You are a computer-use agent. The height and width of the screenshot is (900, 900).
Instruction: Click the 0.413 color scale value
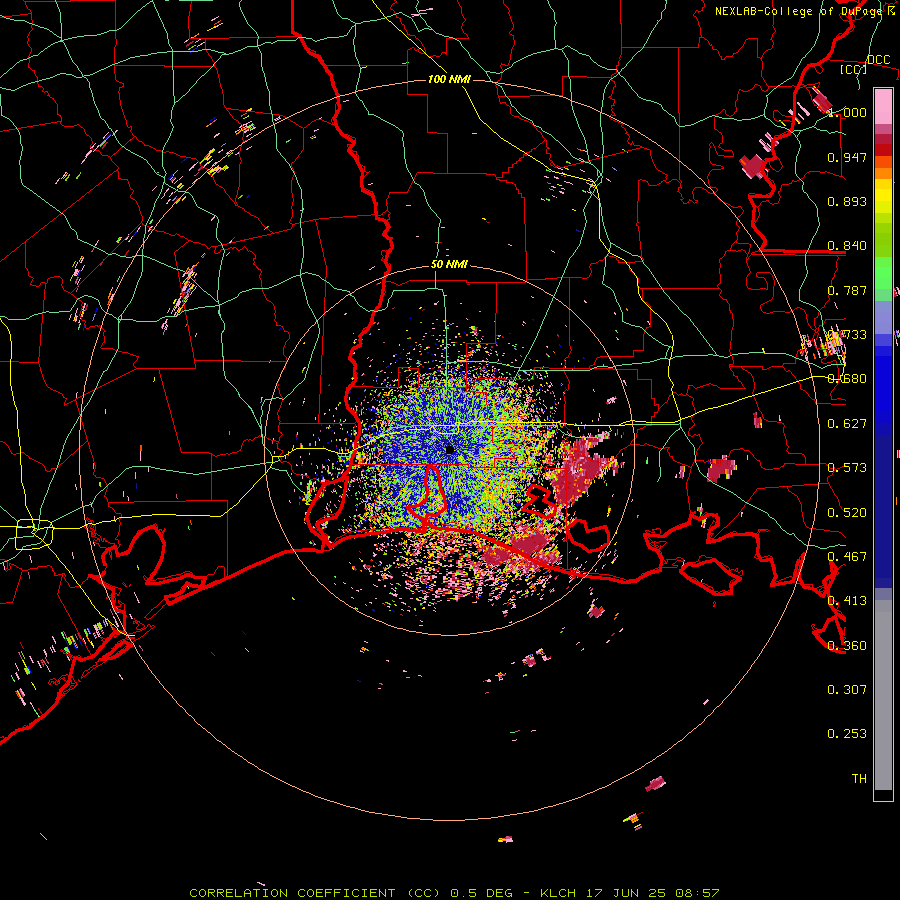pyautogui.click(x=847, y=601)
